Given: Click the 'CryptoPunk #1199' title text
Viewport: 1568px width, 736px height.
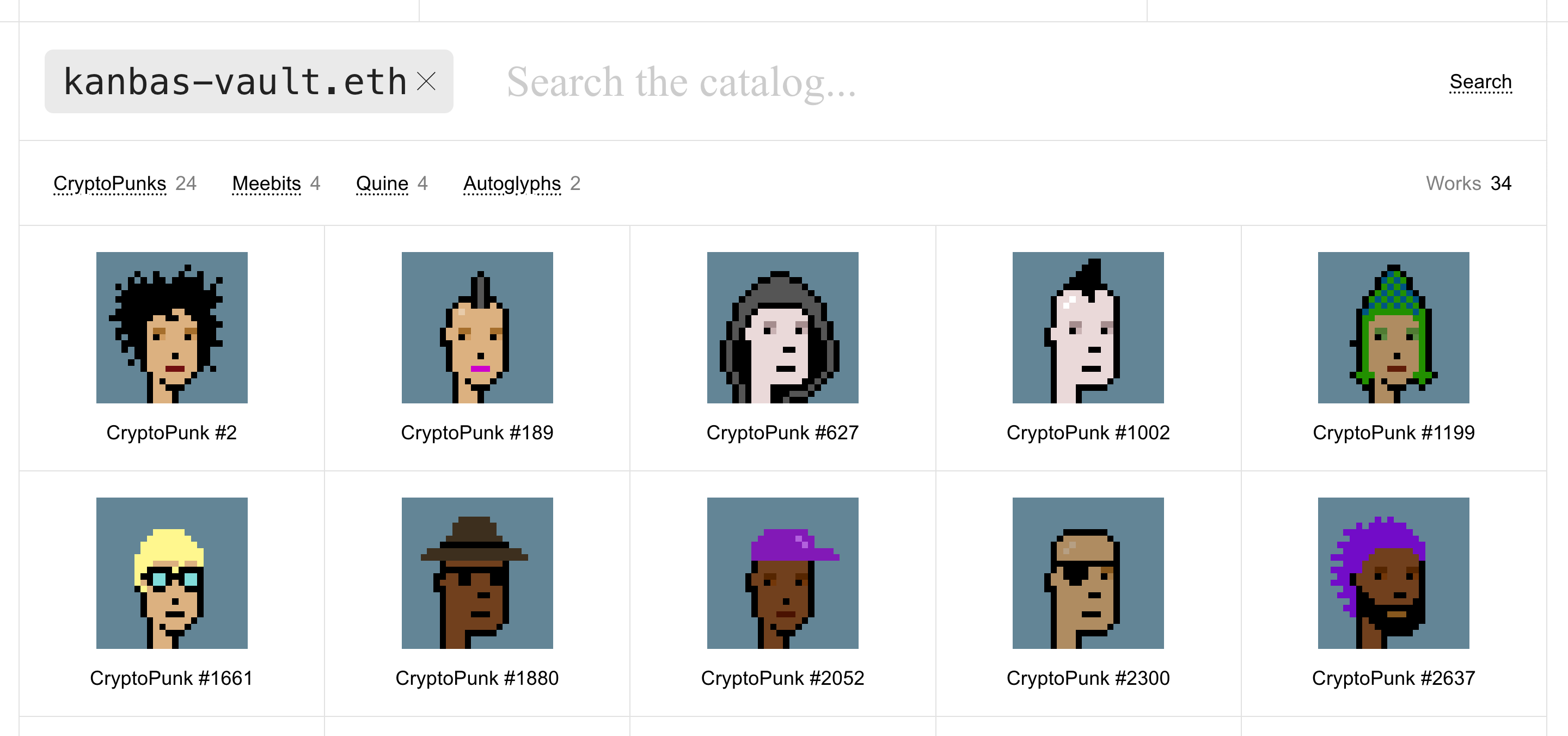Looking at the screenshot, I should tap(1394, 433).
